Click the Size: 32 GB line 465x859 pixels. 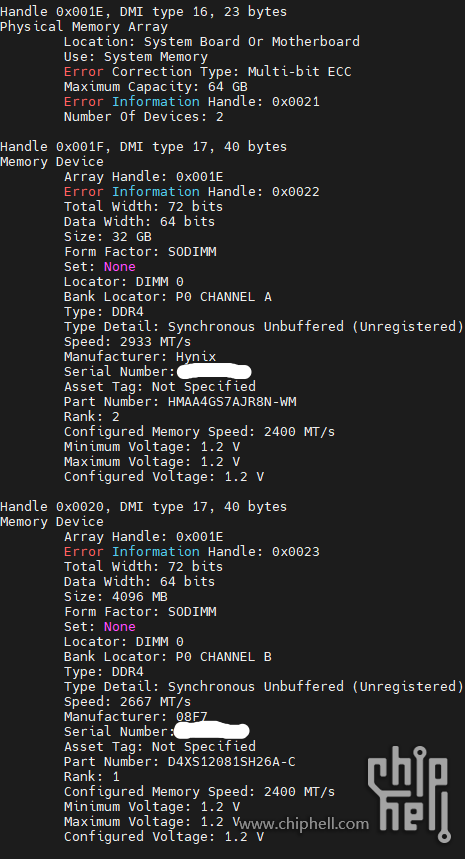tap(108, 237)
